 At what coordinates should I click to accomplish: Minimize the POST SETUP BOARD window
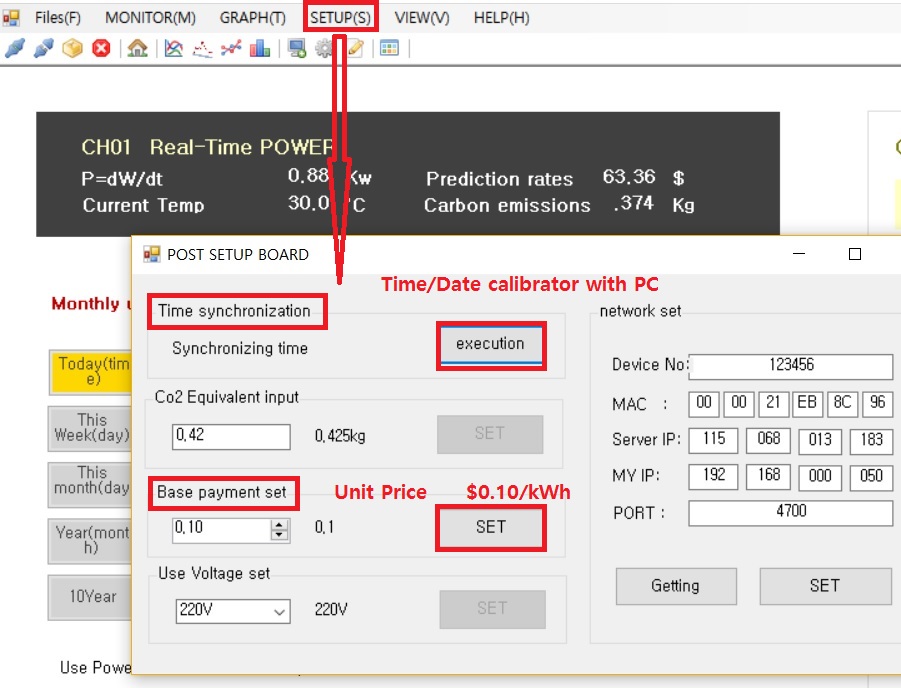pyautogui.click(x=799, y=254)
